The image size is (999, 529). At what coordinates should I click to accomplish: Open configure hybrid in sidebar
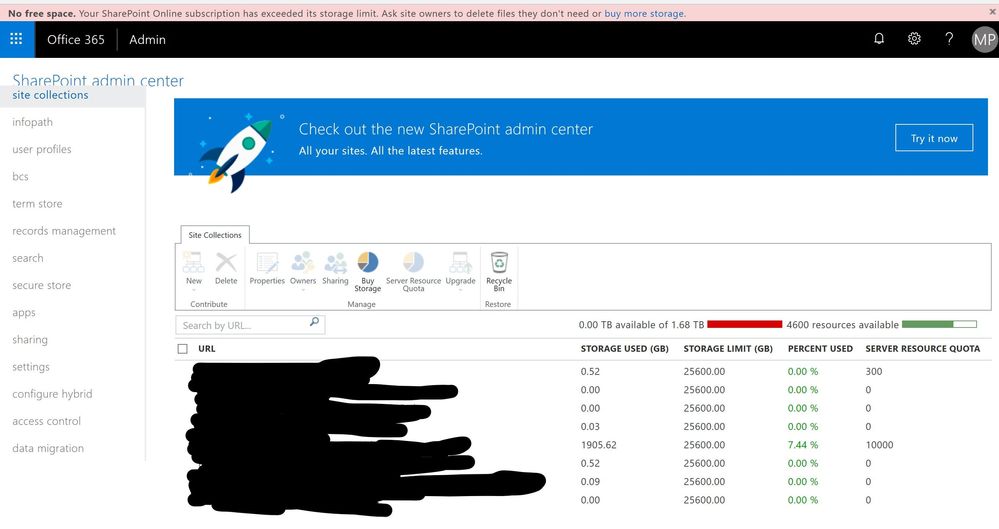tap(52, 394)
